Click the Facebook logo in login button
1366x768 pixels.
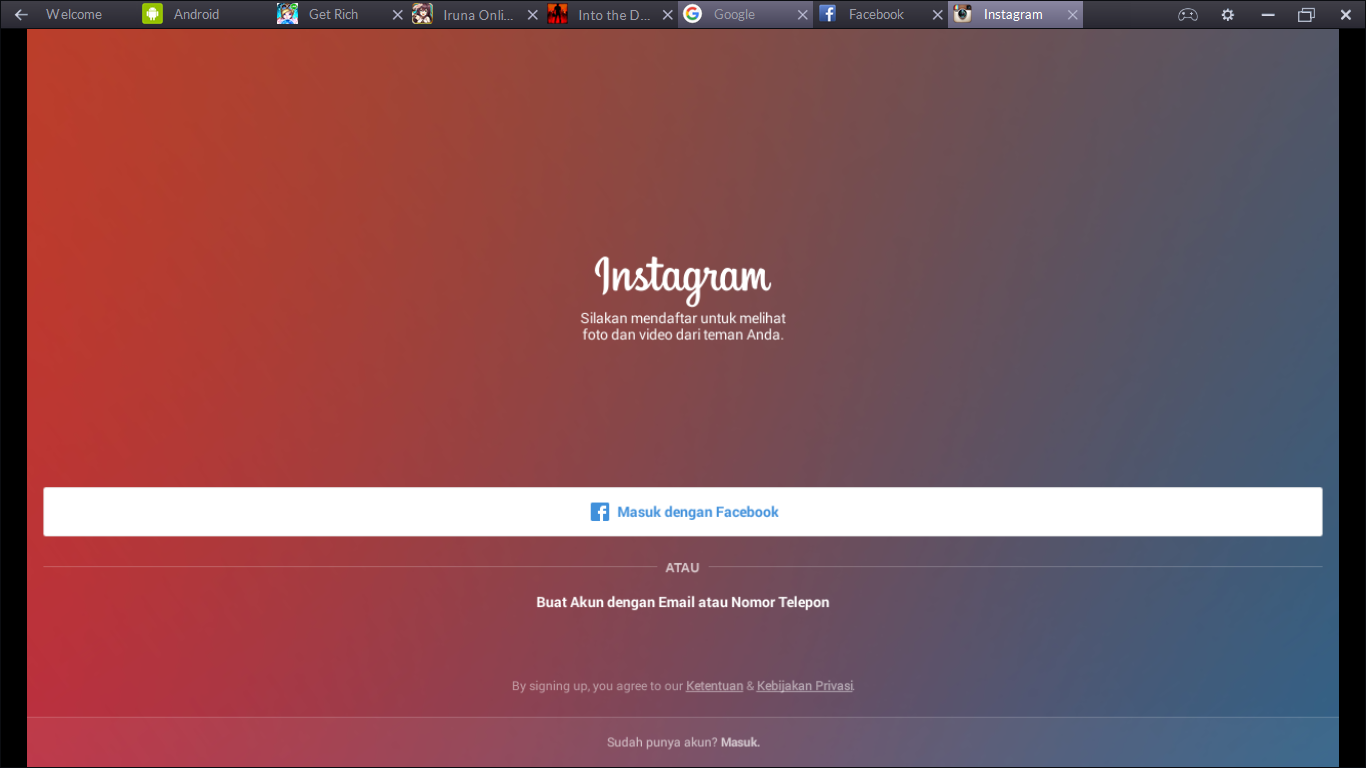coord(600,512)
